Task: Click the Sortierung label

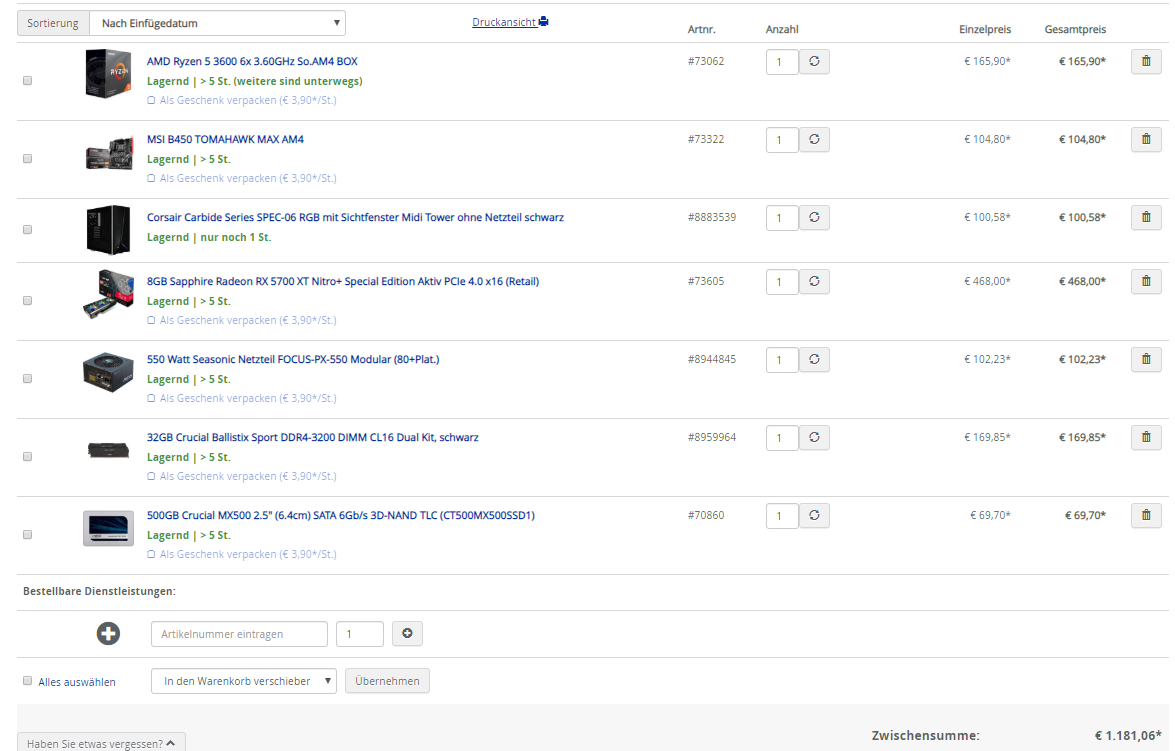Action: coord(52,23)
